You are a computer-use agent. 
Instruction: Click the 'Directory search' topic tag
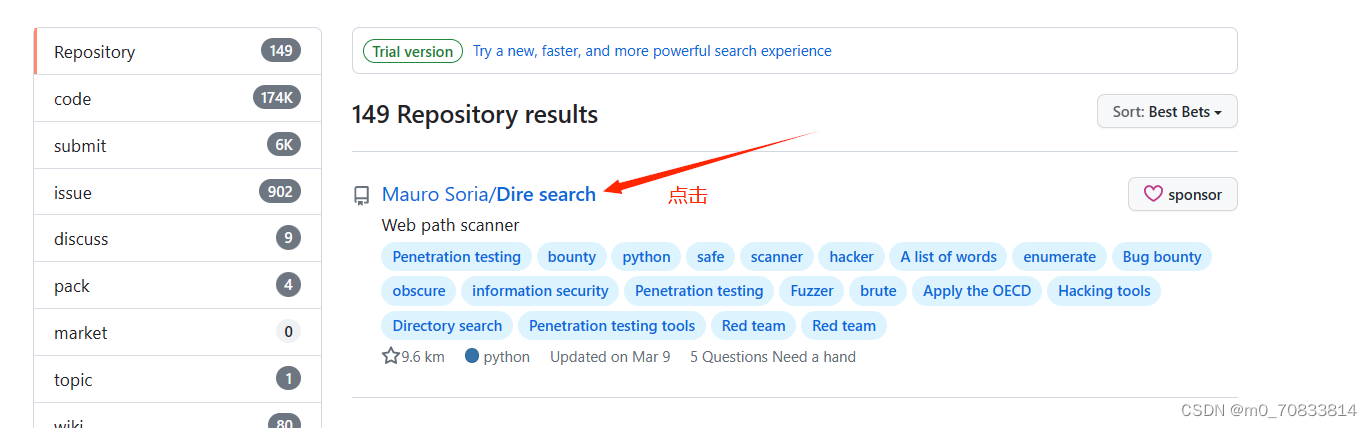pyautogui.click(x=447, y=325)
